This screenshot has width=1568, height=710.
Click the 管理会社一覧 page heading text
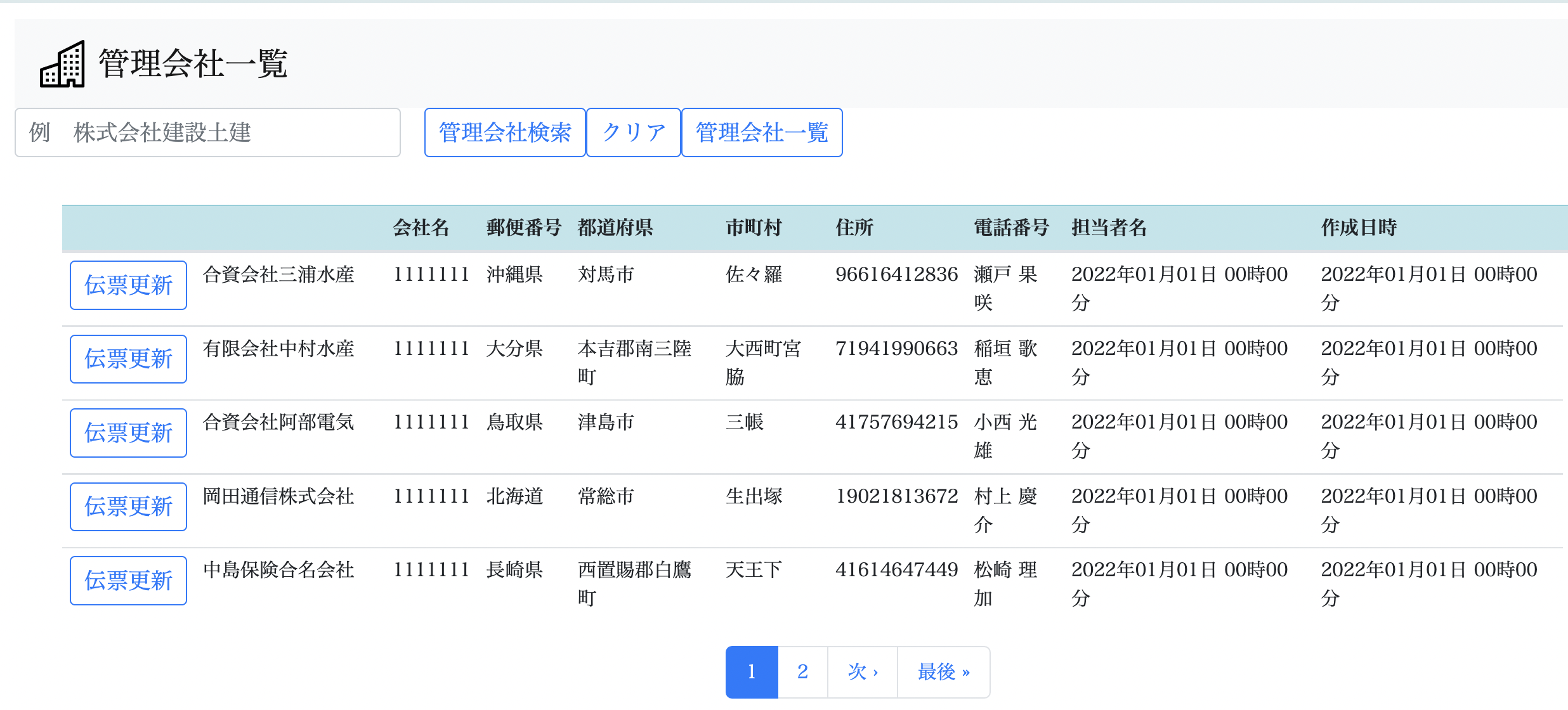(x=193, y=64)
